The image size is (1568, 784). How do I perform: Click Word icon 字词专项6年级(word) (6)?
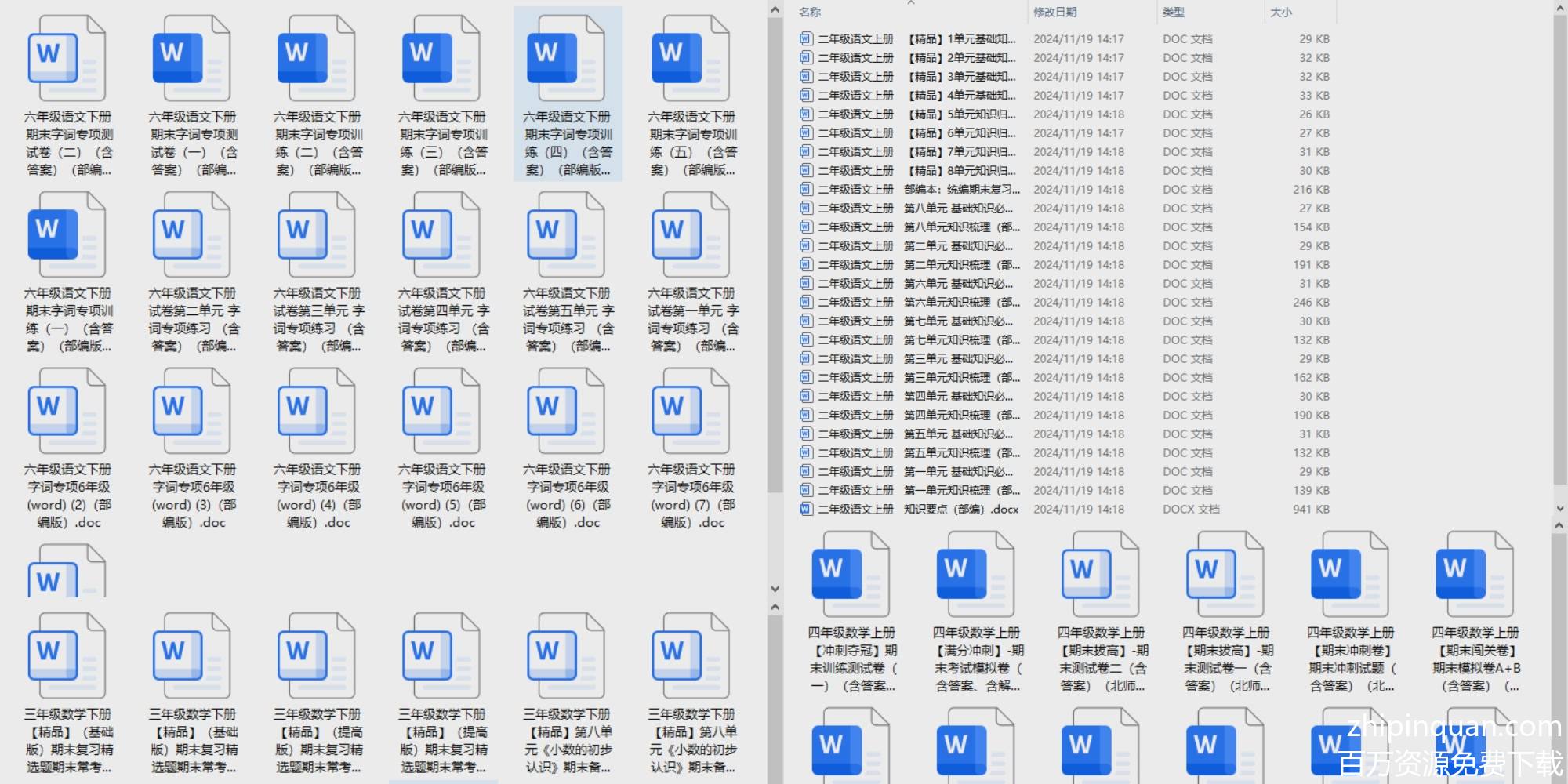pyautogui.click(x=566, y=412)
